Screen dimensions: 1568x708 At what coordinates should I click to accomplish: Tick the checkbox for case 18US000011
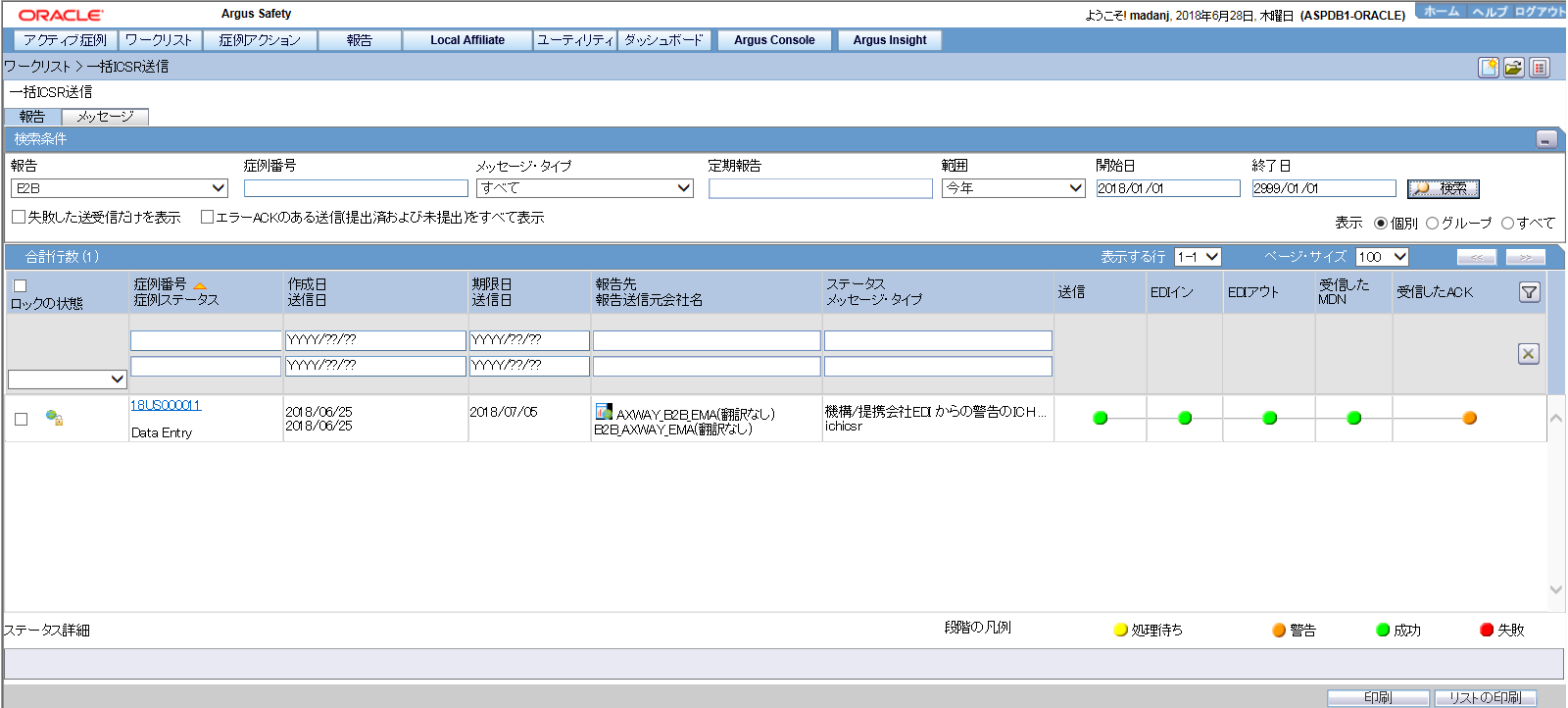21,419
